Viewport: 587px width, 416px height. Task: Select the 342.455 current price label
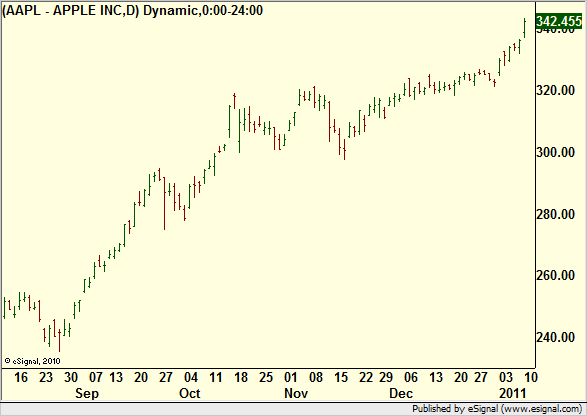click(x=559, y=21)
